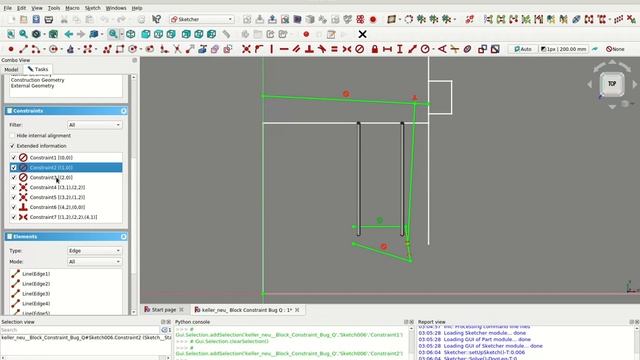640x360 pixels.
Task: Collapse the Elements panel
Action: pyautogui.click(x=123, y=237)
